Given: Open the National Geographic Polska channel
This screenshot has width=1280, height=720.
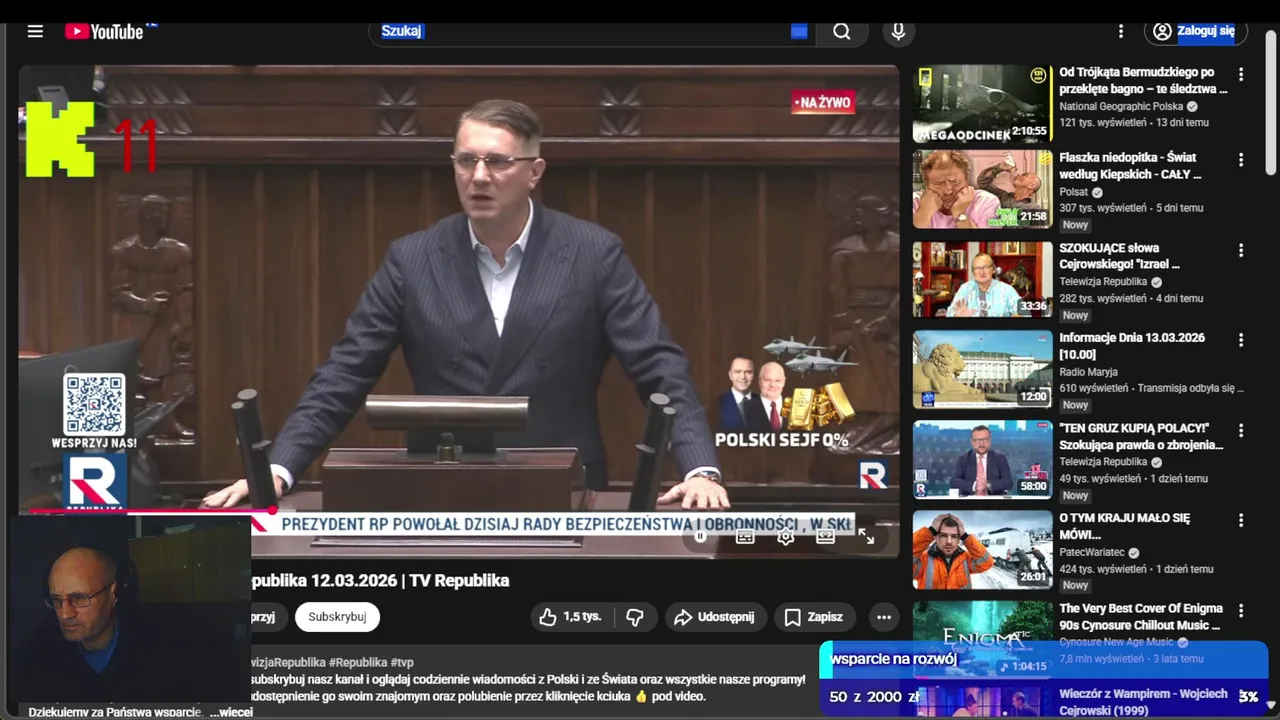Looking at the screenshot, I should point(1121,106).
